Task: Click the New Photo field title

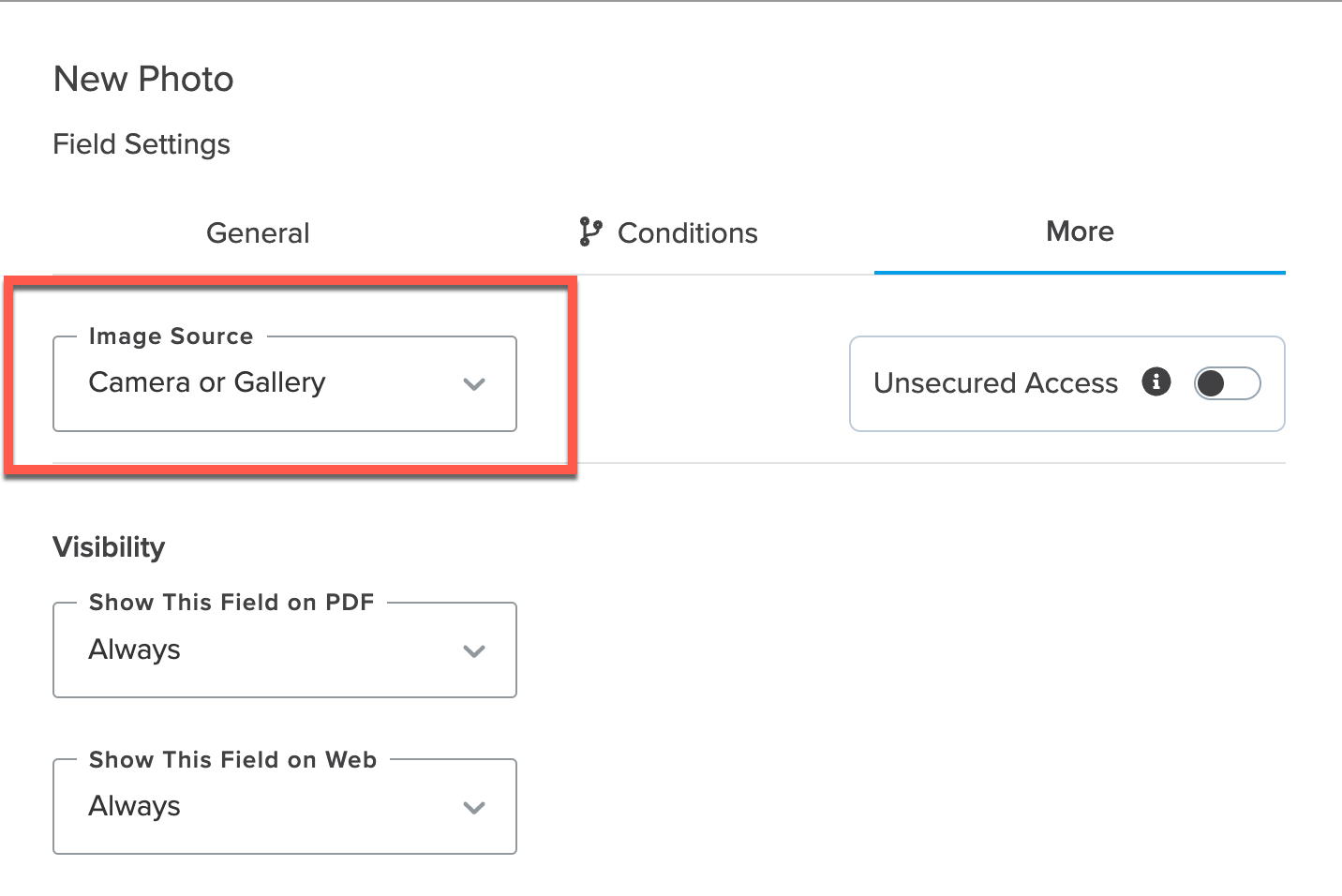Action: 143,80
